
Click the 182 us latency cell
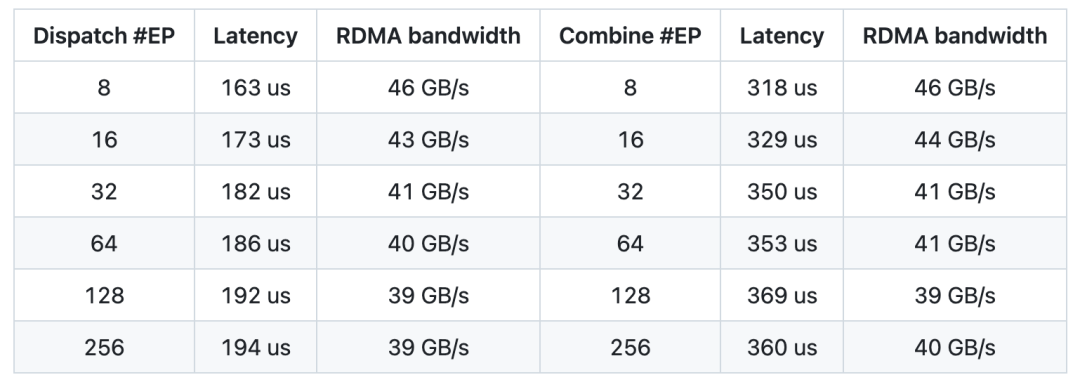pos(256,191)
